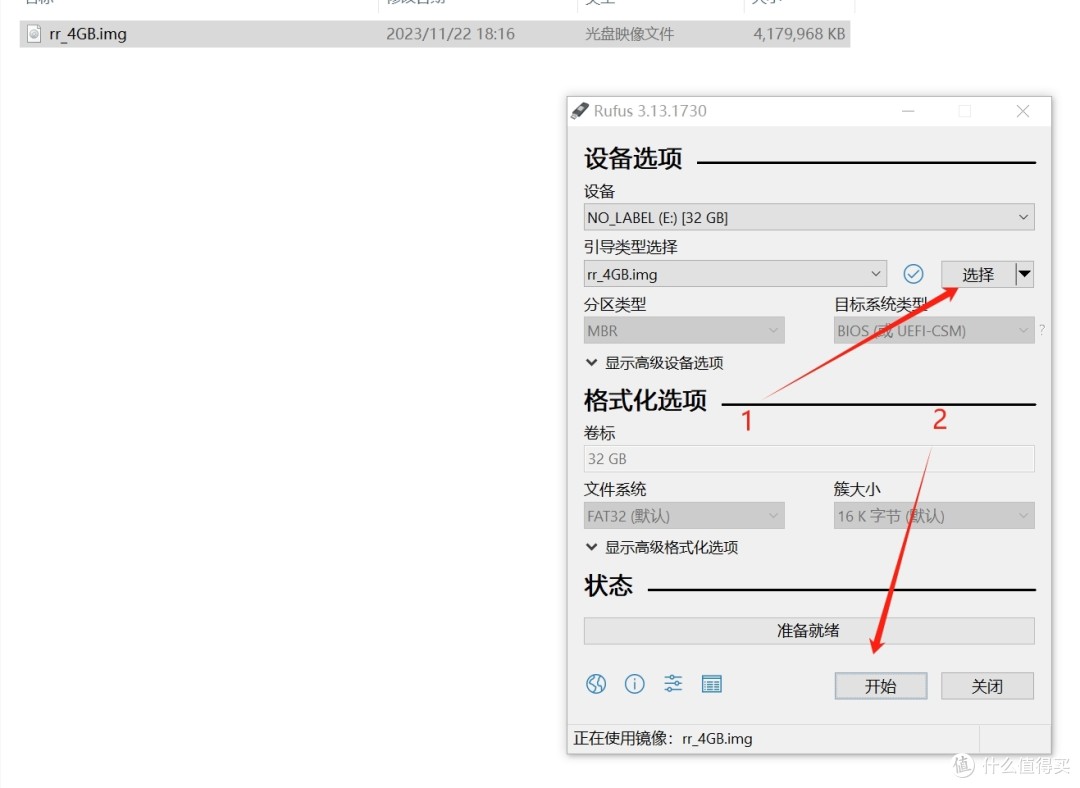The image size is (1080, 788).
Task: Click the checksum checkmark circle icon
Action: click(x=913, y=274)
